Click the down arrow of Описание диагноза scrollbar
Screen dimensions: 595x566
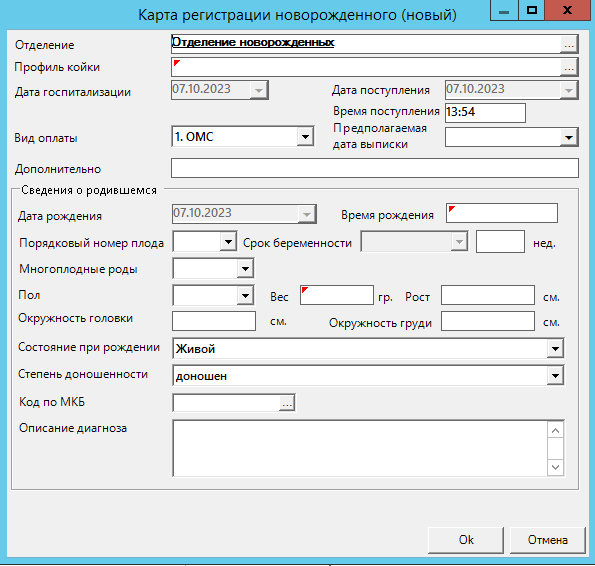555,467
